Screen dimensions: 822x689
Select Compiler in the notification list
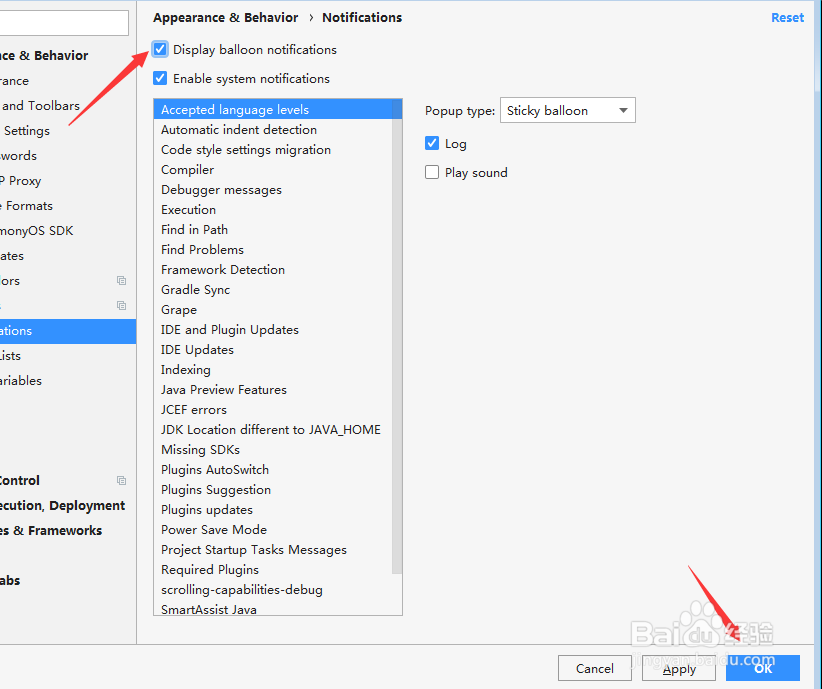pyautogui.click(x=188, y=170)
